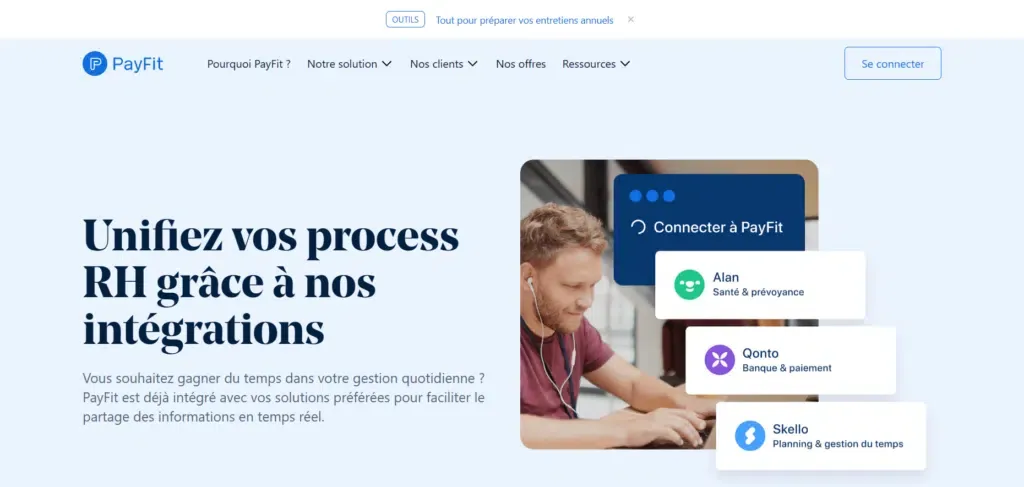Image resolution: width=1024 pixels, height=487 pixels.
Task: Click the loading spinner beside Connecter à PayFit
Action: point(637,227)
